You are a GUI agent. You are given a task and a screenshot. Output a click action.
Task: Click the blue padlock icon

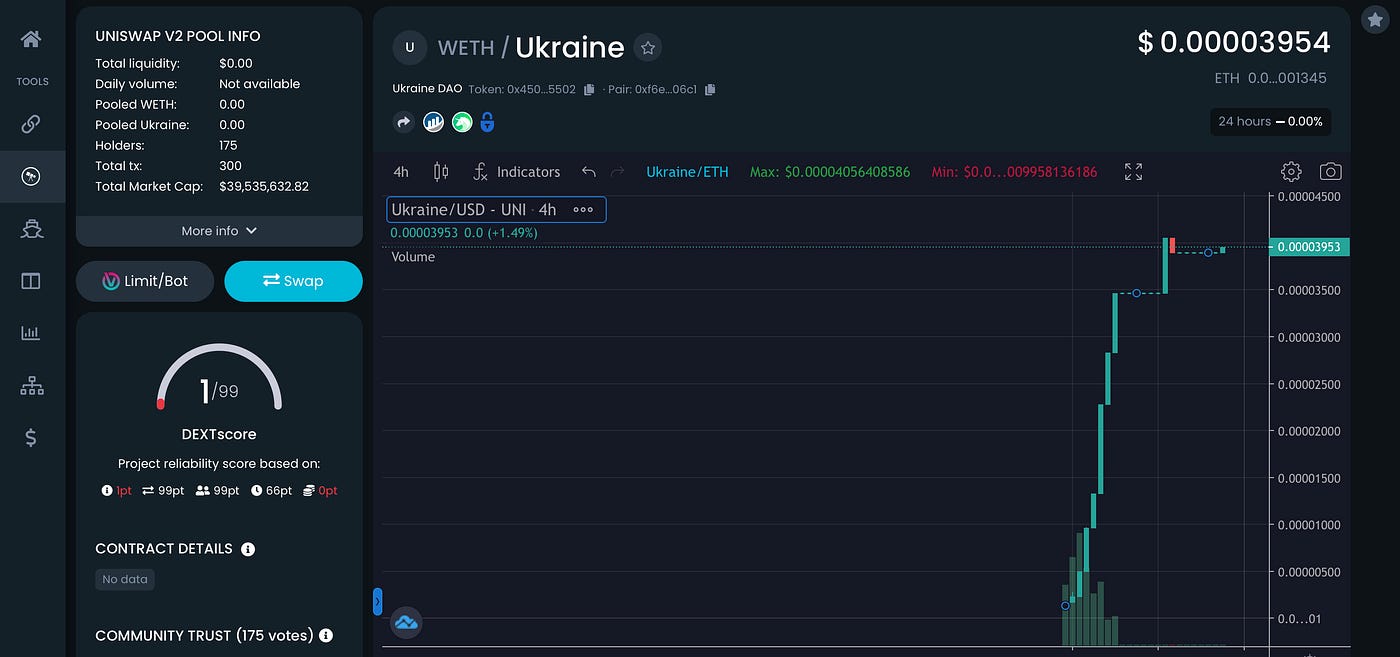click(x=487, y=122)
